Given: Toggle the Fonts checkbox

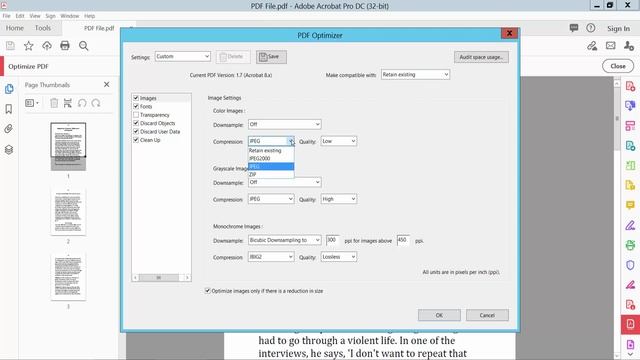Looking at the screenshot, I should point(136,106).
